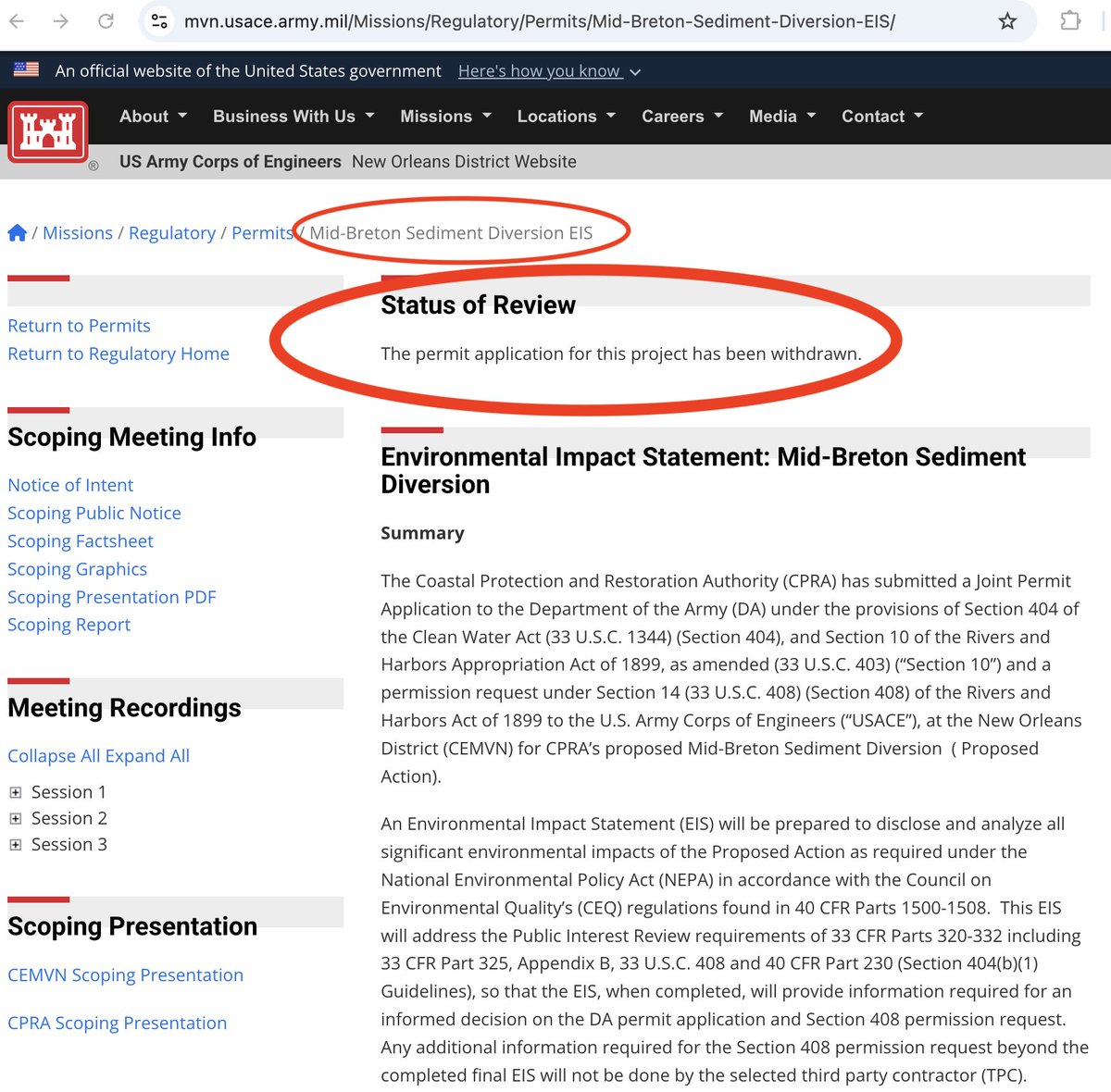Screen dimensions: 1111x1092
Task: Click the browser back arrow
Action: (17, 20)
